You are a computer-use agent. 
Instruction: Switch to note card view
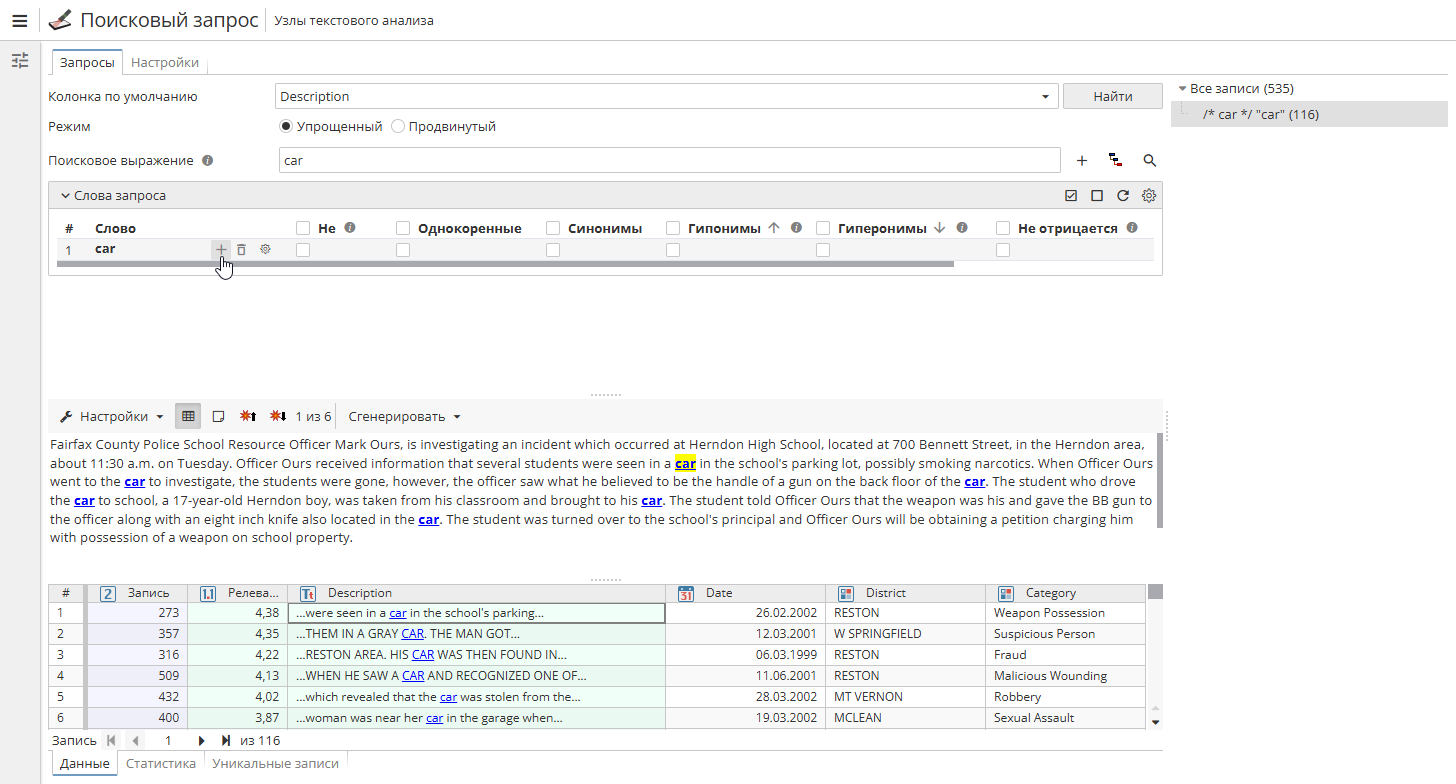point(218,416)
